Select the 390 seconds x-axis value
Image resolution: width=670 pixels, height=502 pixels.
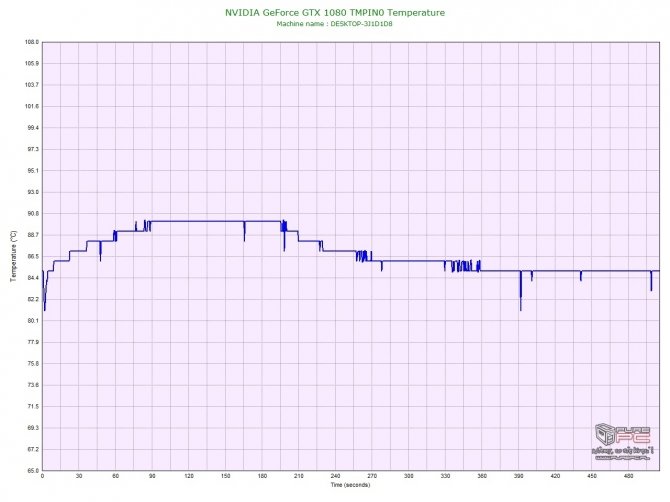[x=519, y=476]
